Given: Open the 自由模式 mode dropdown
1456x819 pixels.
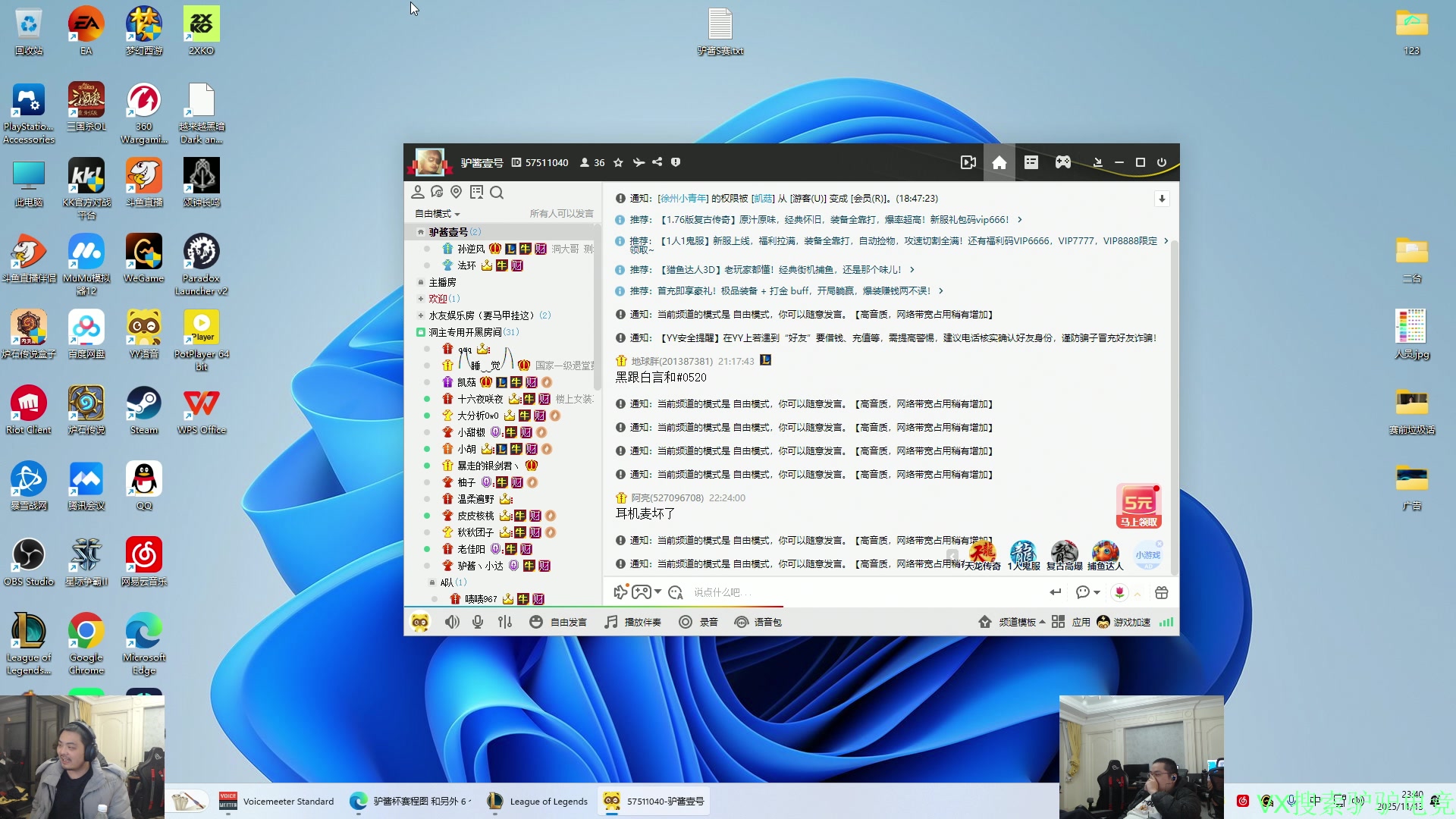Looking at the screenshot, I should (x=438, y=214).
